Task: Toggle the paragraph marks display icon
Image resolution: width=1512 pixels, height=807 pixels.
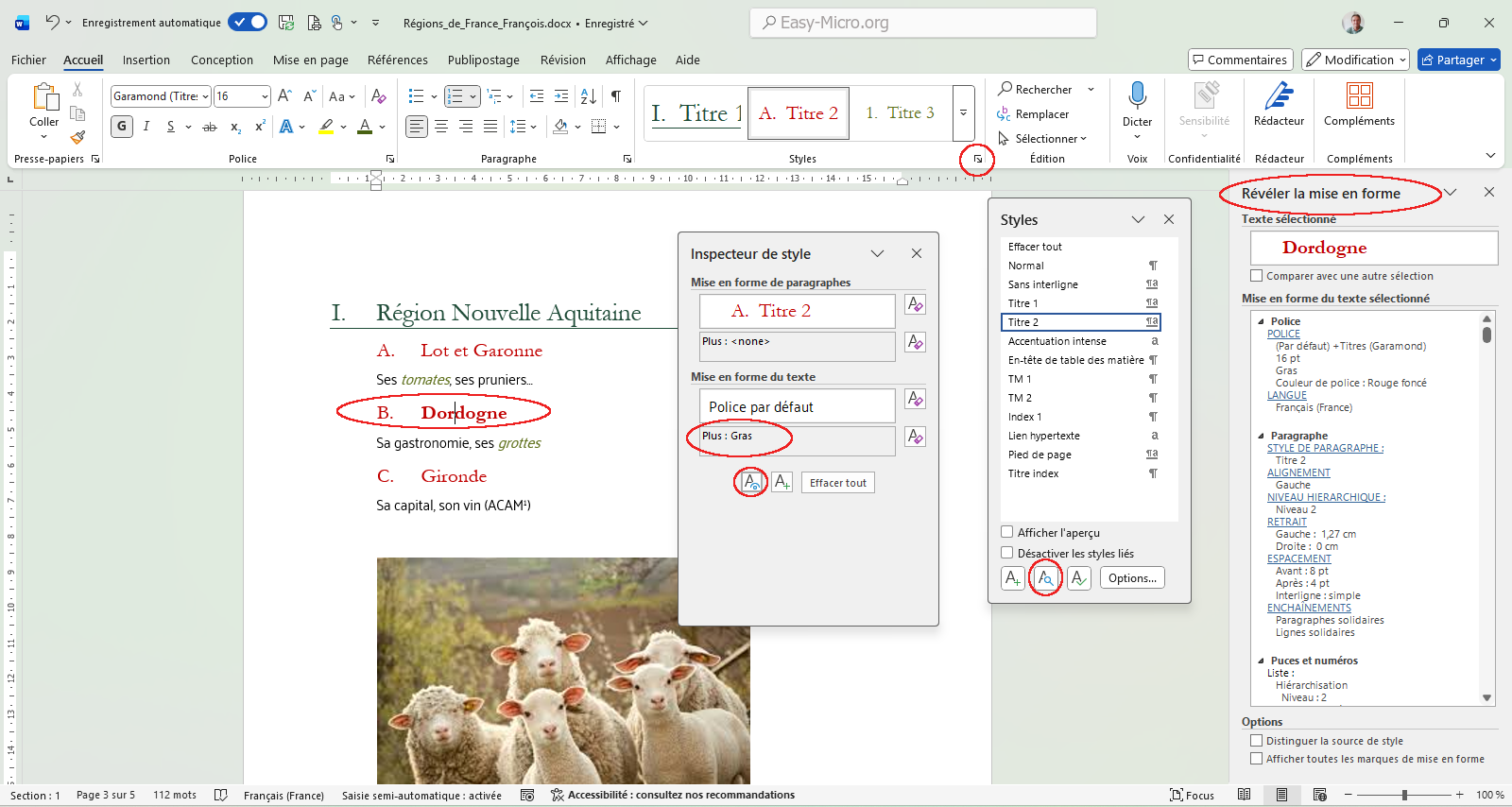Action: [616, 96]
